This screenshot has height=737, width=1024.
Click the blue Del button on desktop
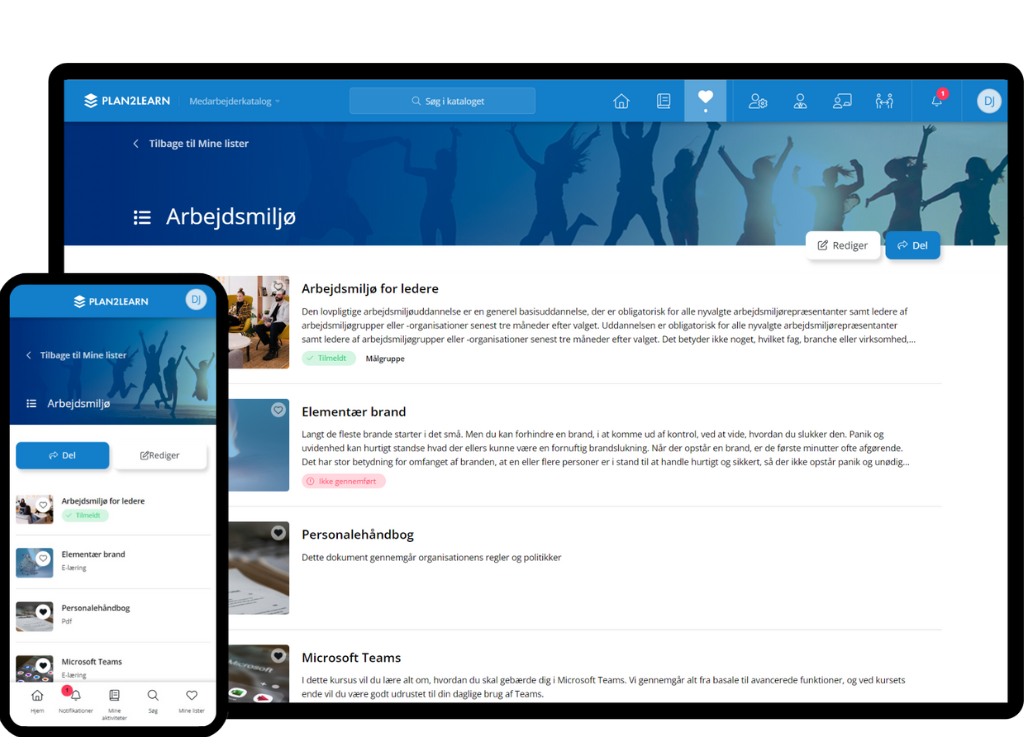tap(912, 245)
